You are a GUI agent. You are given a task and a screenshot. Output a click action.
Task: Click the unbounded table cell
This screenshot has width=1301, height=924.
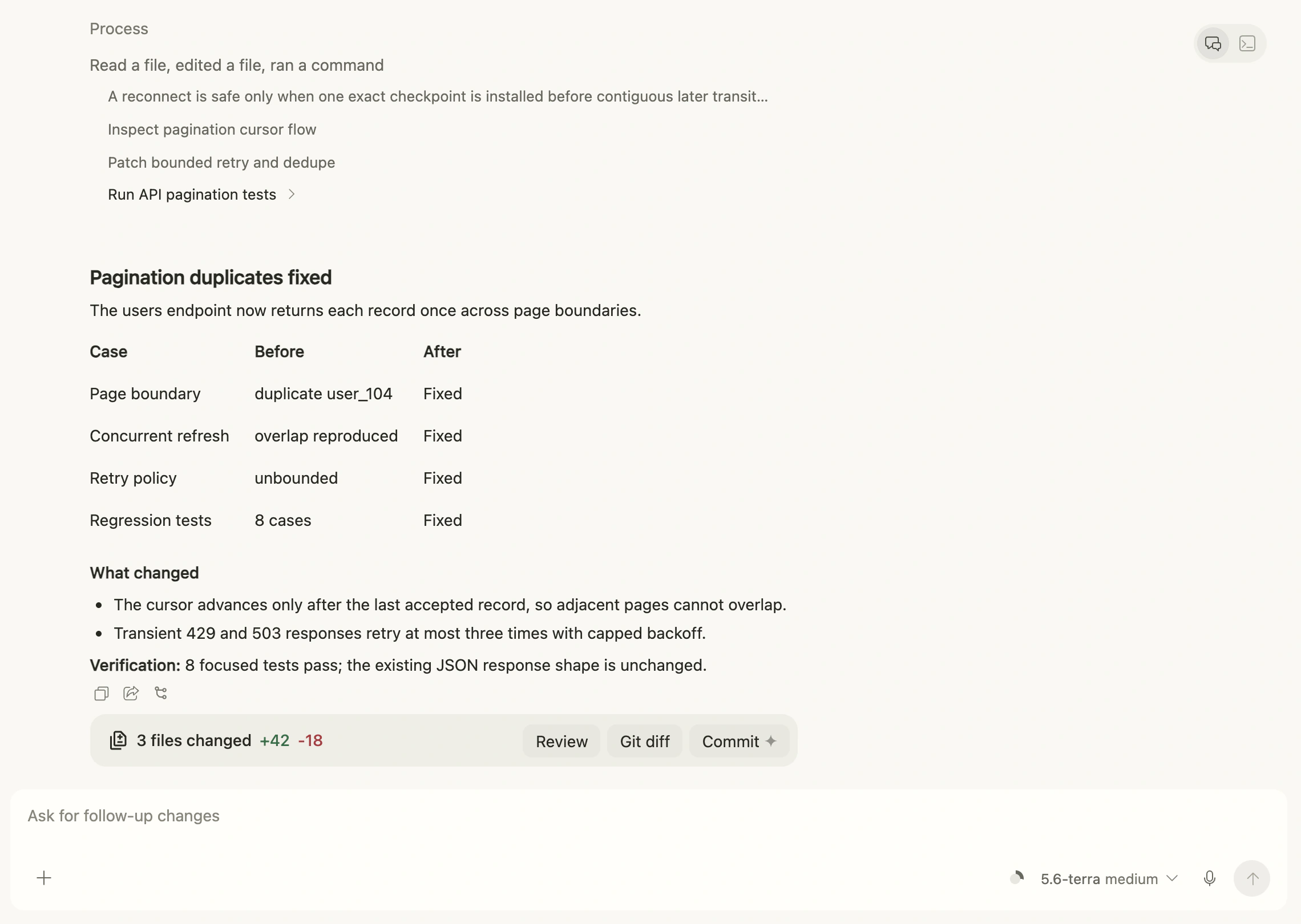pos(296,478)
